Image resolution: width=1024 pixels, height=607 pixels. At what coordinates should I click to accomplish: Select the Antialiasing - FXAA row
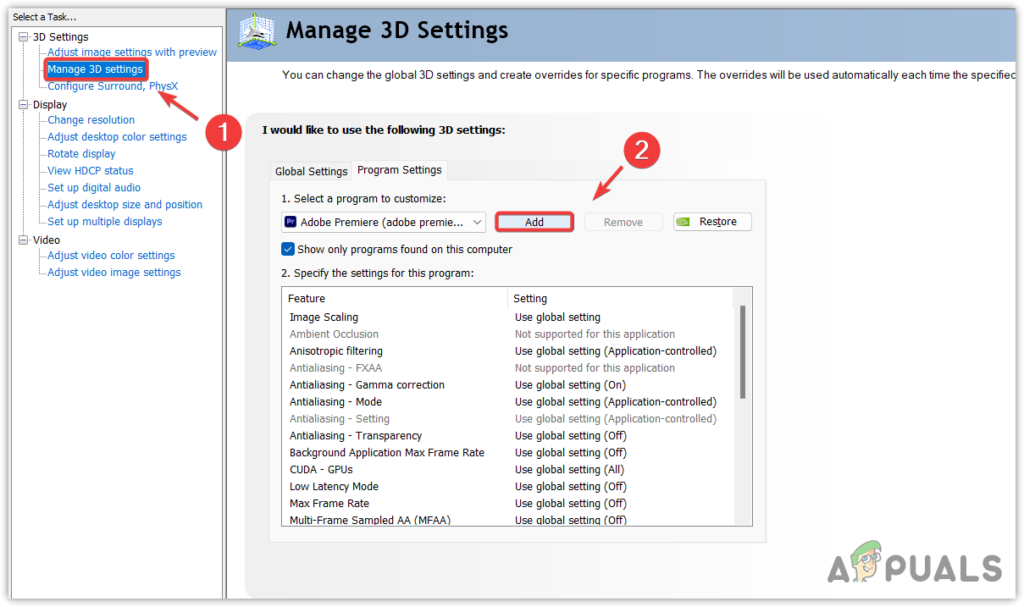pyautogui.click(x=507, y=369)
